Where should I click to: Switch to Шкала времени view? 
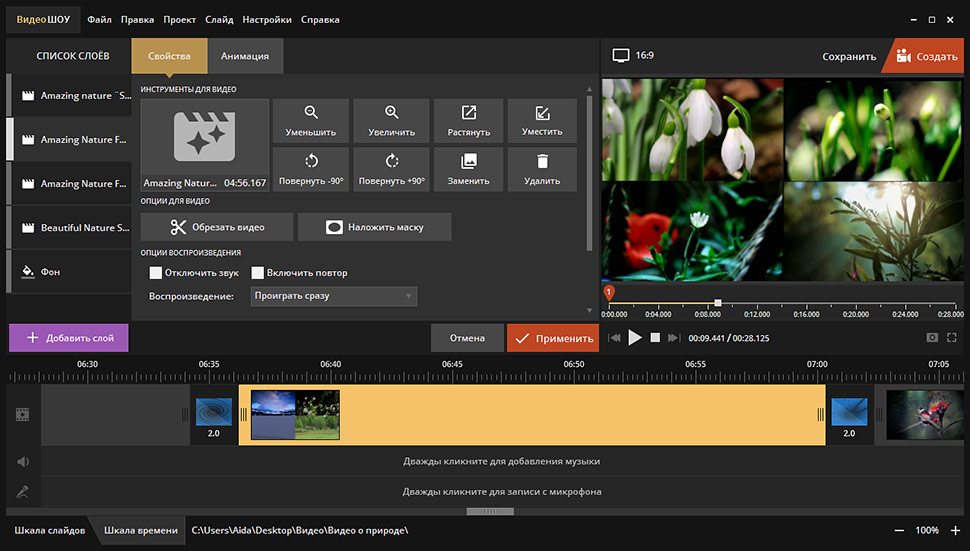point(140,531)
